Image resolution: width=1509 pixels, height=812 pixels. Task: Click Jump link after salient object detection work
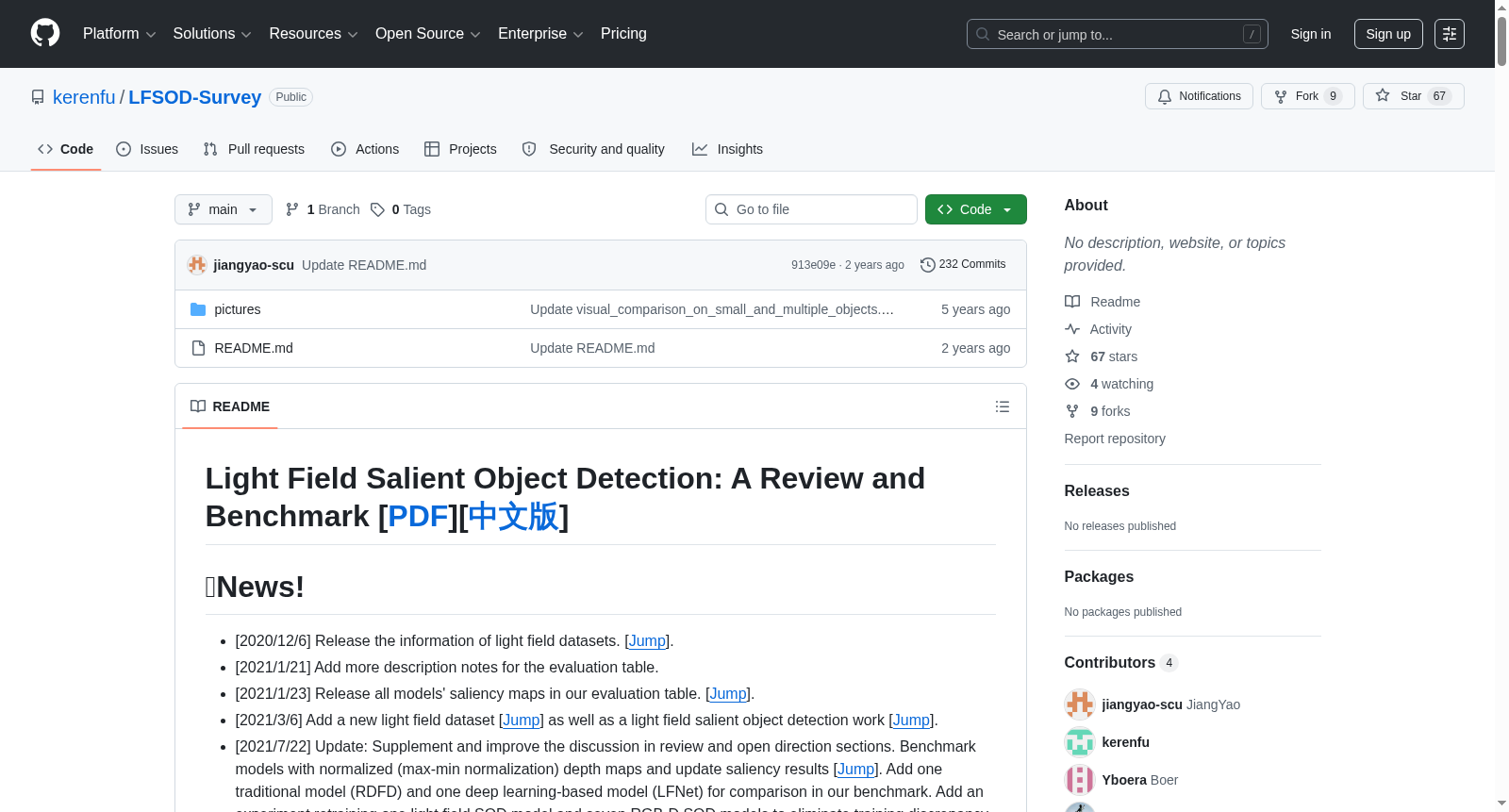[x=911, y=720]
